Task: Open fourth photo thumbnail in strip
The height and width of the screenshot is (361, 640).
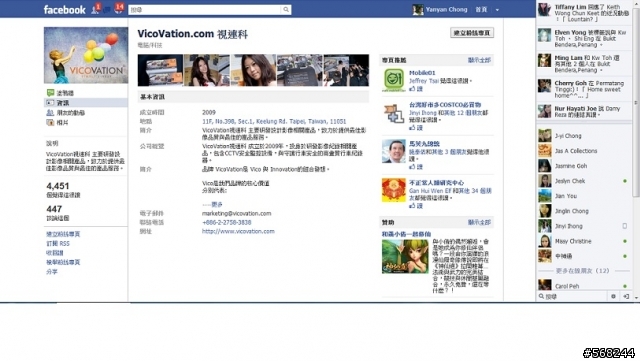Action: point(300,70)
